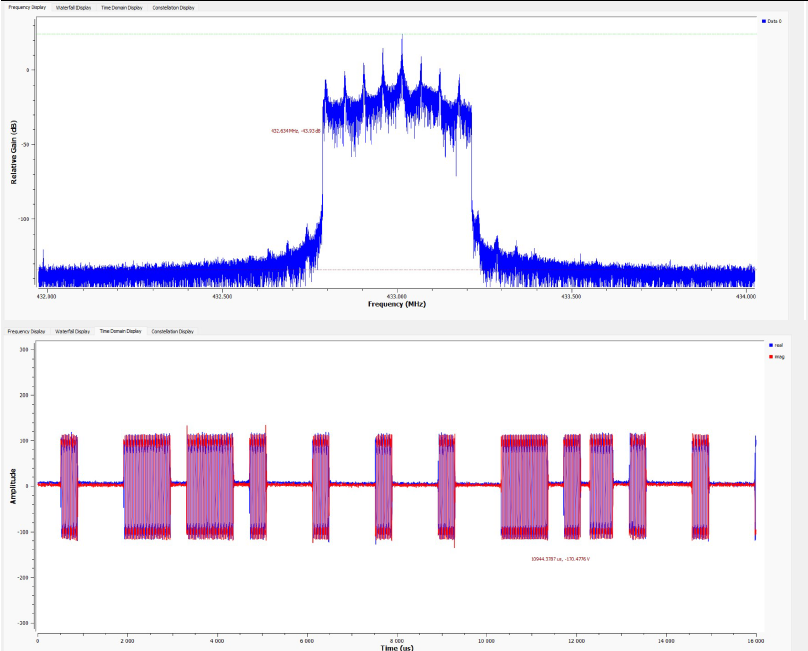Click the -50 gain tick label

(x=25, y=144)
